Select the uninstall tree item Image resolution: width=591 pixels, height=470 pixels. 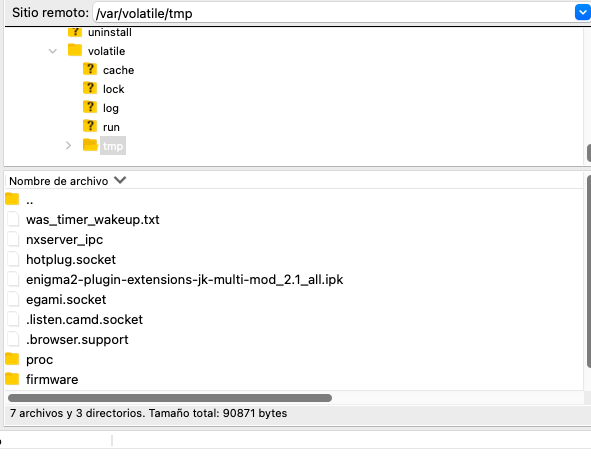[109, 32]
